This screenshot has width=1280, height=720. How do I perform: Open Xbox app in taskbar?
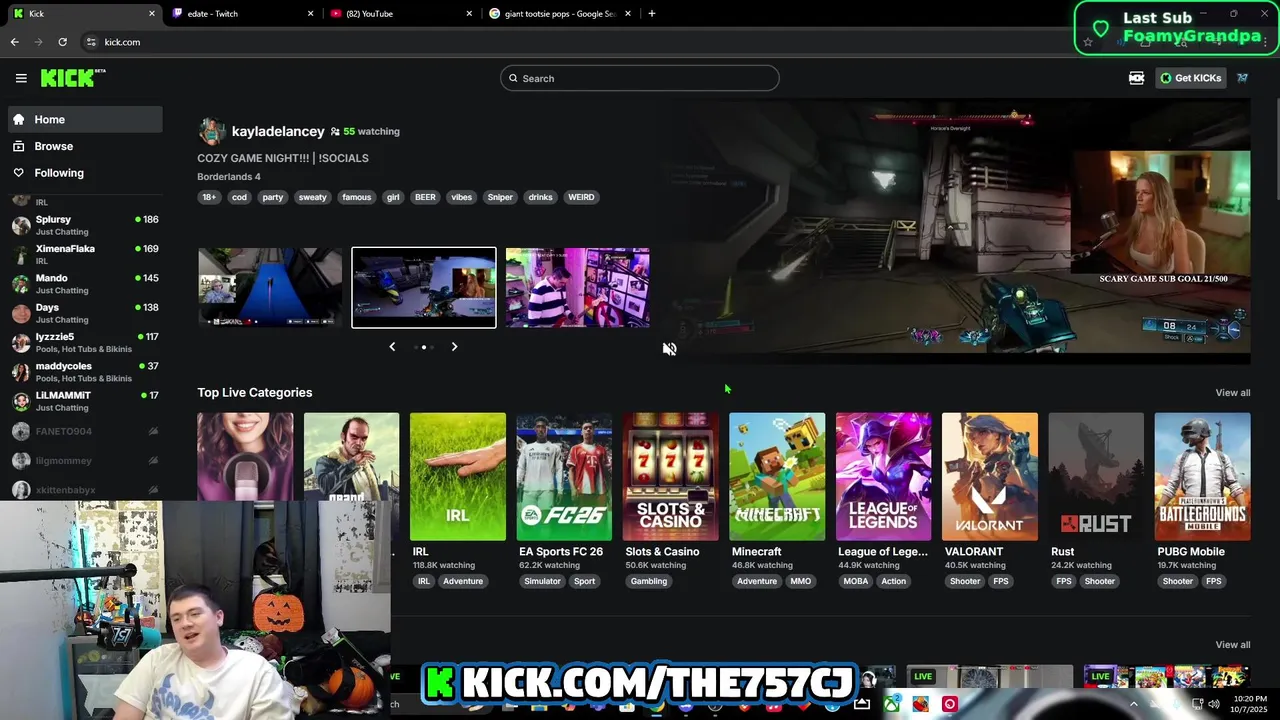890,704
